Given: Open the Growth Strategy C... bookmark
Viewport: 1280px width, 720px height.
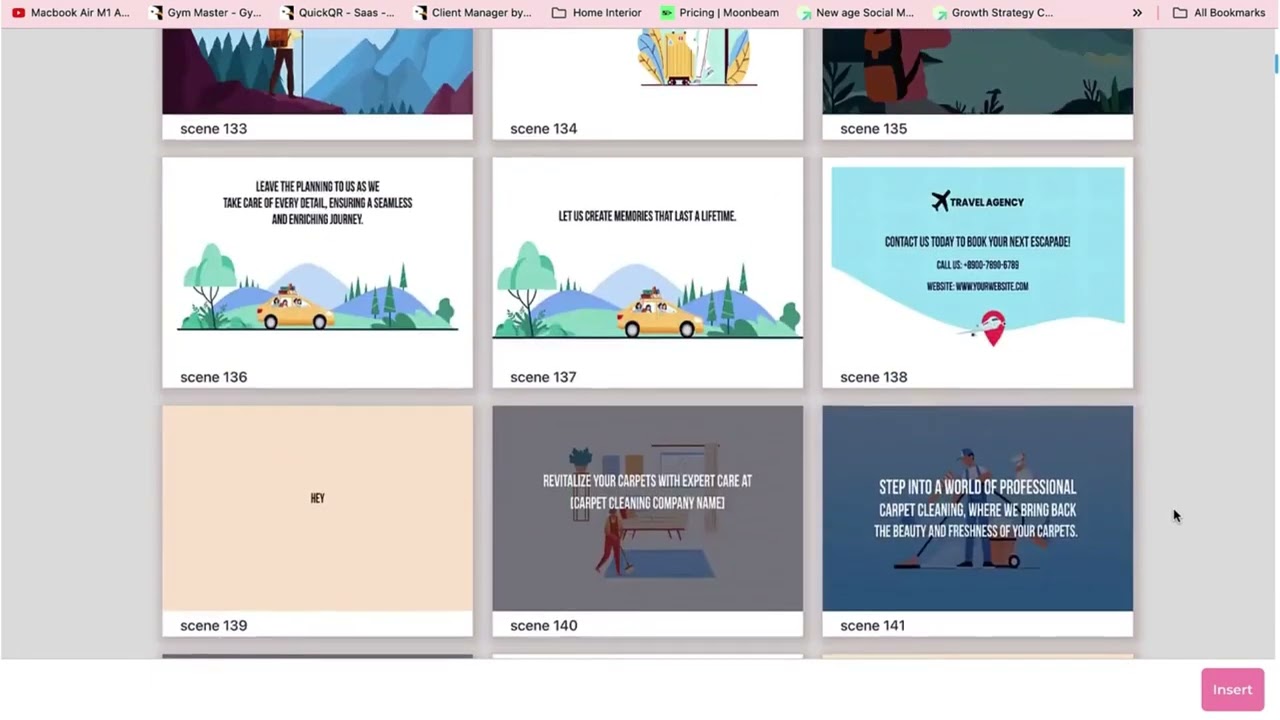Looking at the screenshot, I should click(x=993, y=13).
